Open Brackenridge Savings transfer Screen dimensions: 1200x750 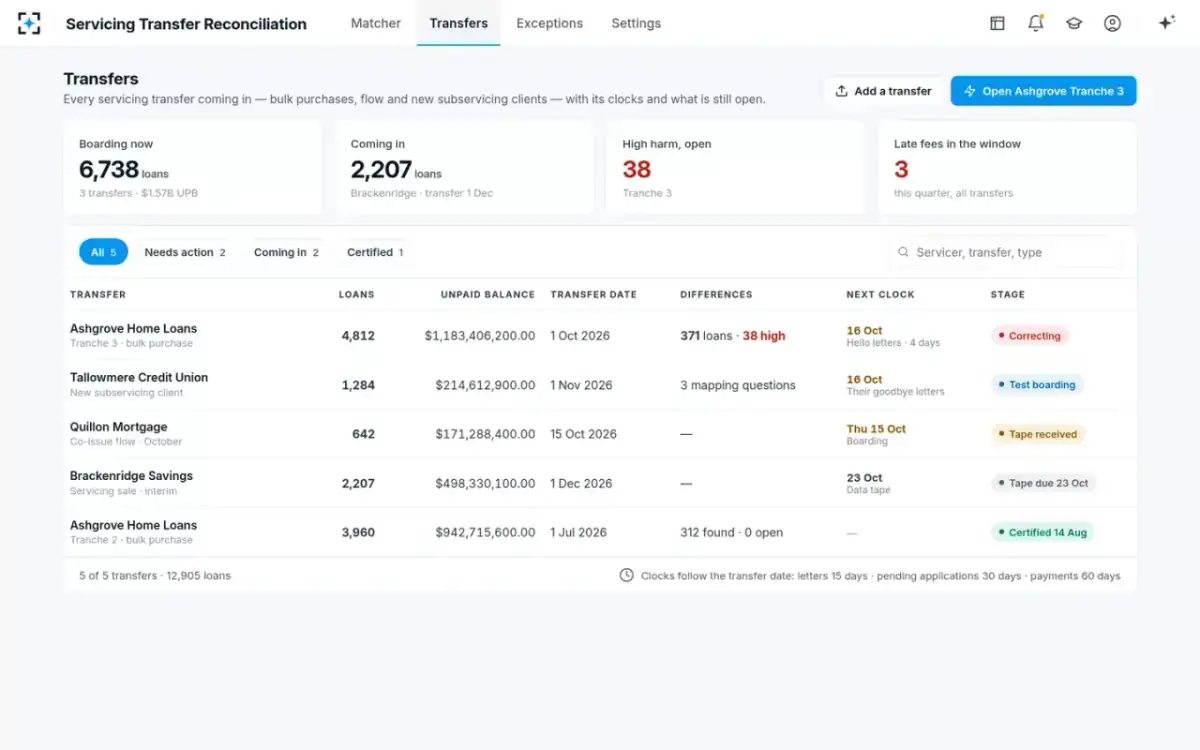pyautogui.click(x=600, y=482)
